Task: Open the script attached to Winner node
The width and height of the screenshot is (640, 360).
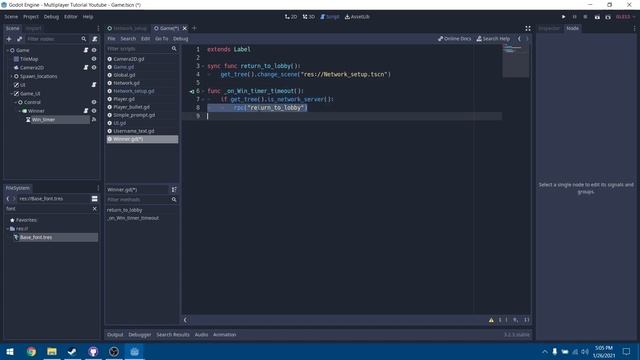Action: coord(86,111)
